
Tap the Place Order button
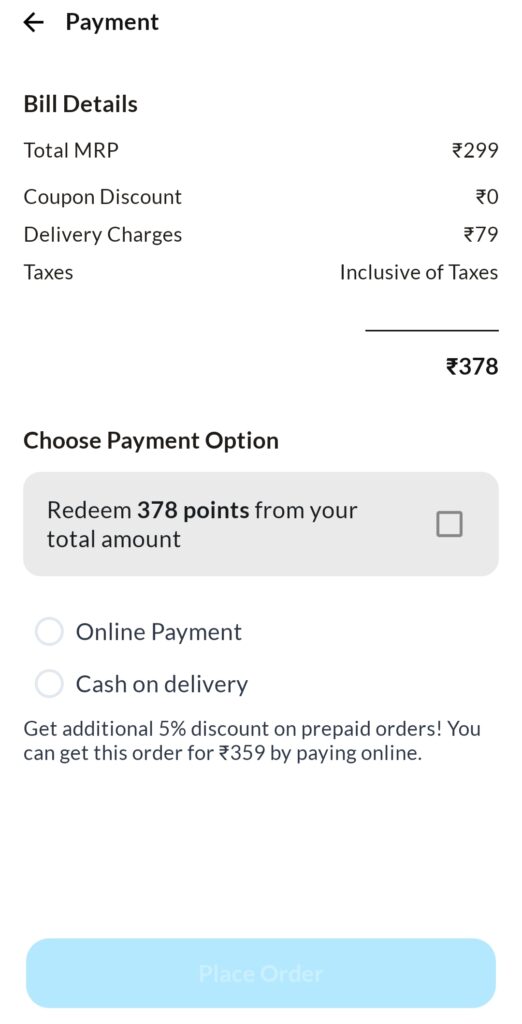(261, 974)
